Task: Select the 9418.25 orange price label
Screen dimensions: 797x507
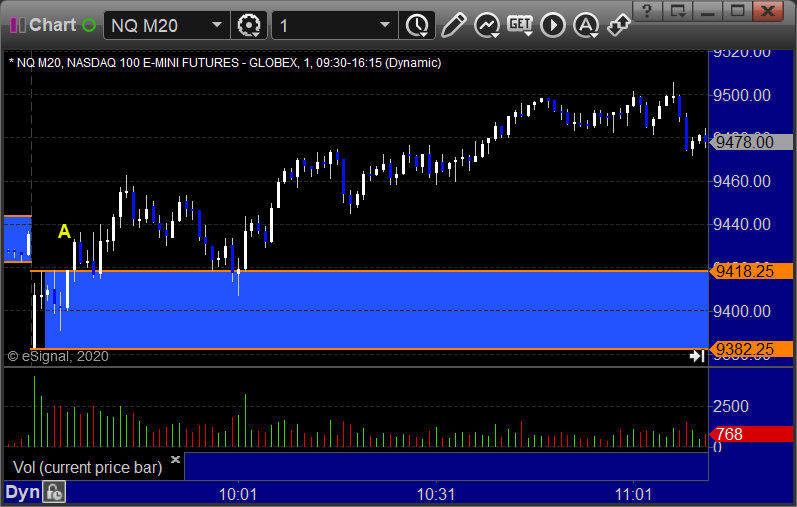Action: [x=751, y=271]
